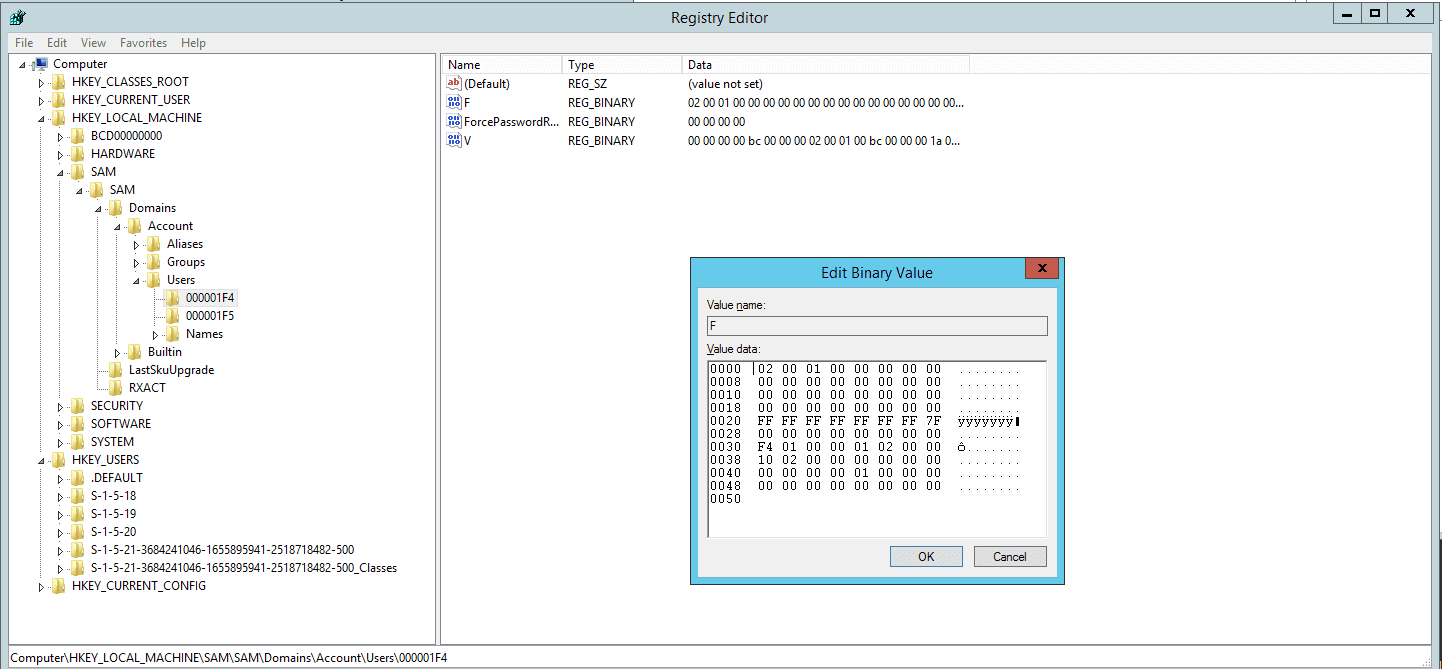This screenshot has height=669, width=1442.
Task: Click the Value name input field
Action: pyautogui.click(x=877, y=325)
